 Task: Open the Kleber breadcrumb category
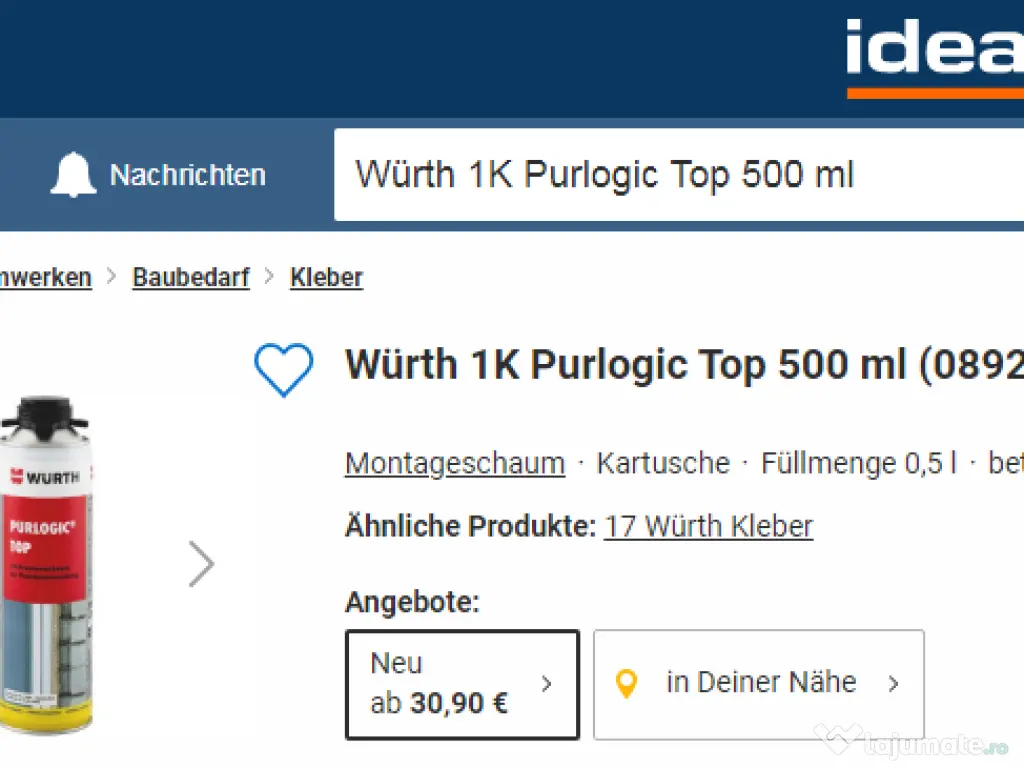tap(326, 277)
